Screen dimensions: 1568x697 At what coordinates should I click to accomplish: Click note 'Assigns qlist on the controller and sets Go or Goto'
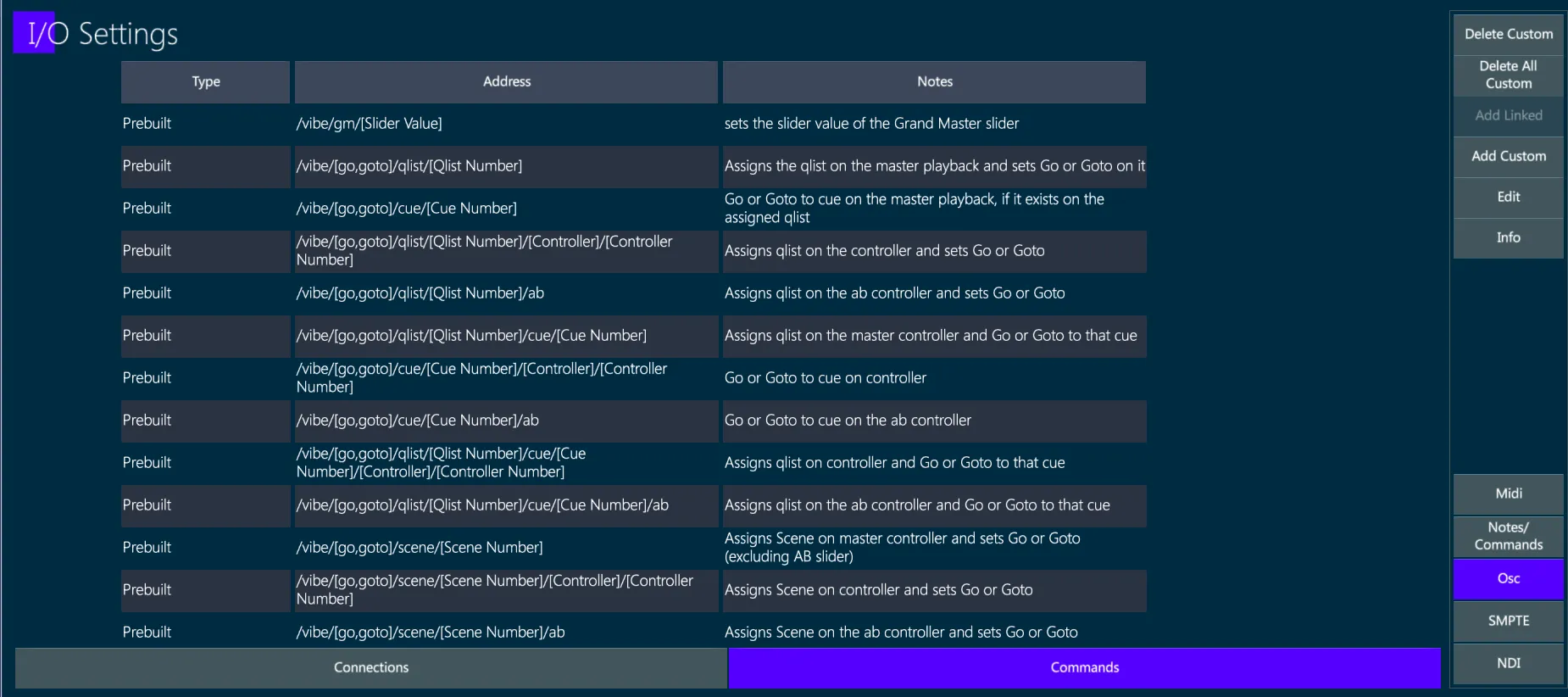(884, 251)
